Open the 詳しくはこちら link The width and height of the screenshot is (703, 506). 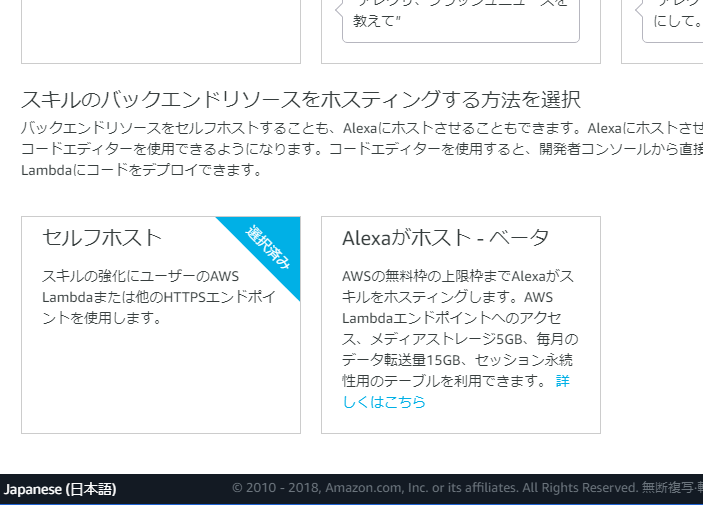pyautogui.click(x=384, y=401)
